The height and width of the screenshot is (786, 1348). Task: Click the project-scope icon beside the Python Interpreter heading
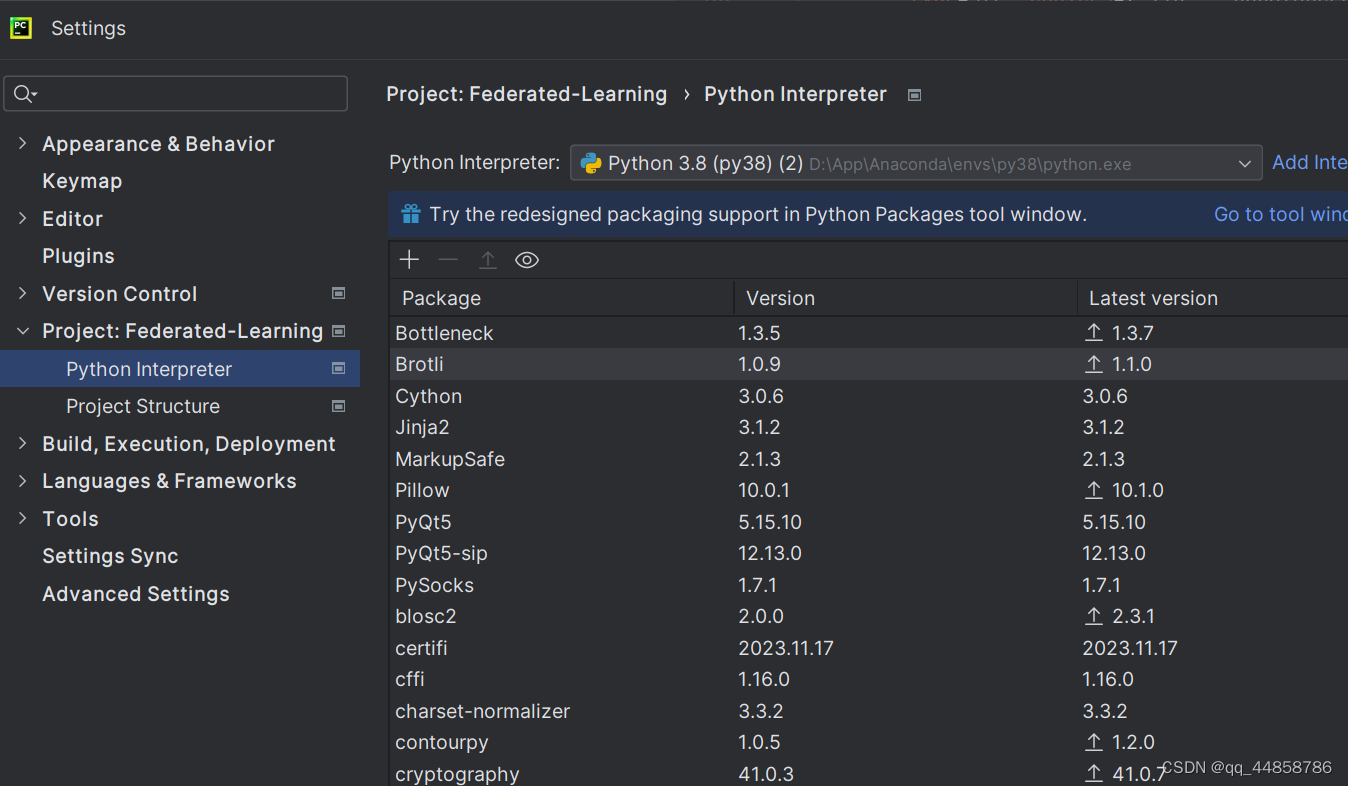coord(914,95)
